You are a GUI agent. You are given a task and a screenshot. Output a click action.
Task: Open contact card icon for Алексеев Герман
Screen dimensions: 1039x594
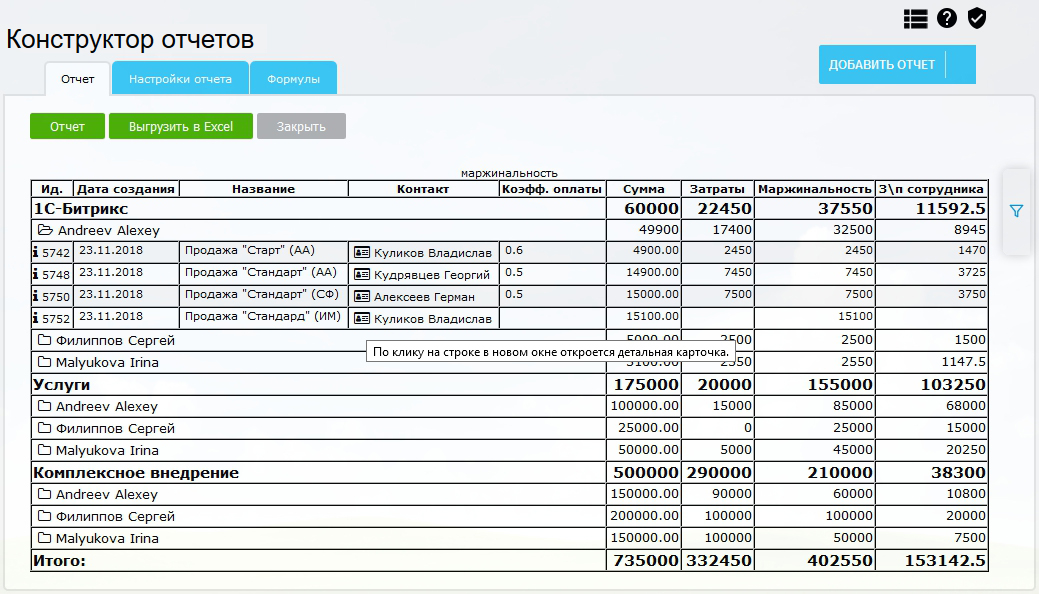point(362,297)
